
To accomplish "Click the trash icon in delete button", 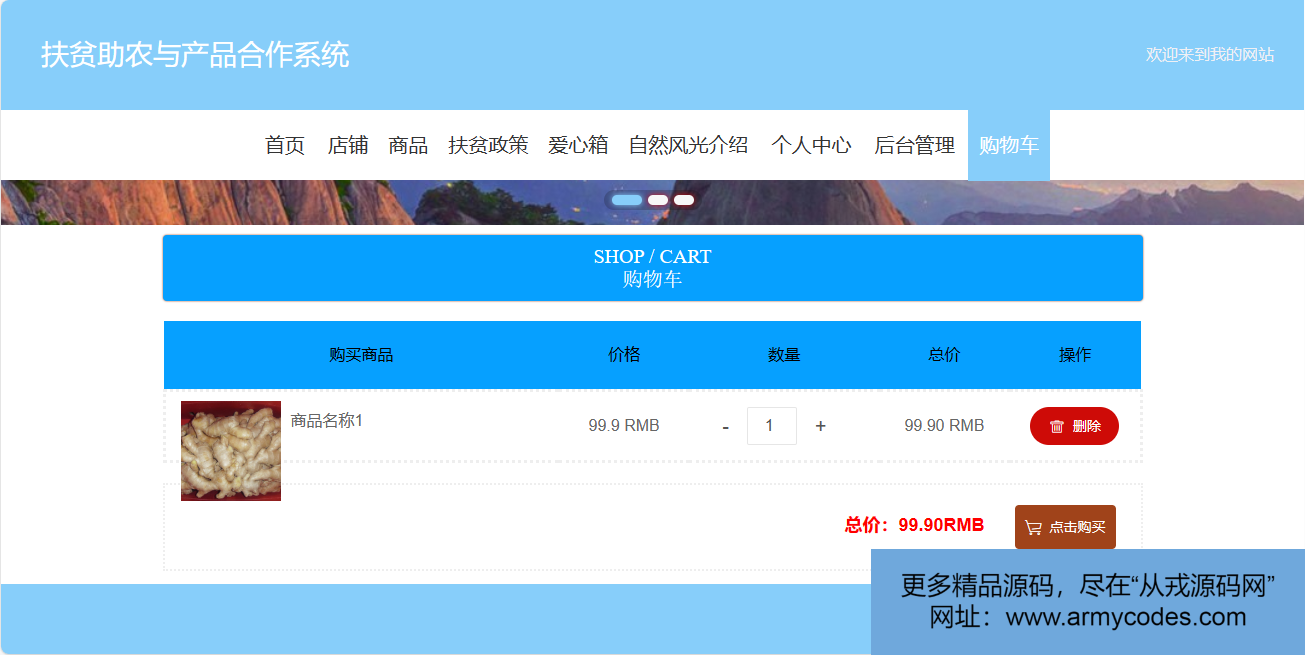I will coord(1057,427).
